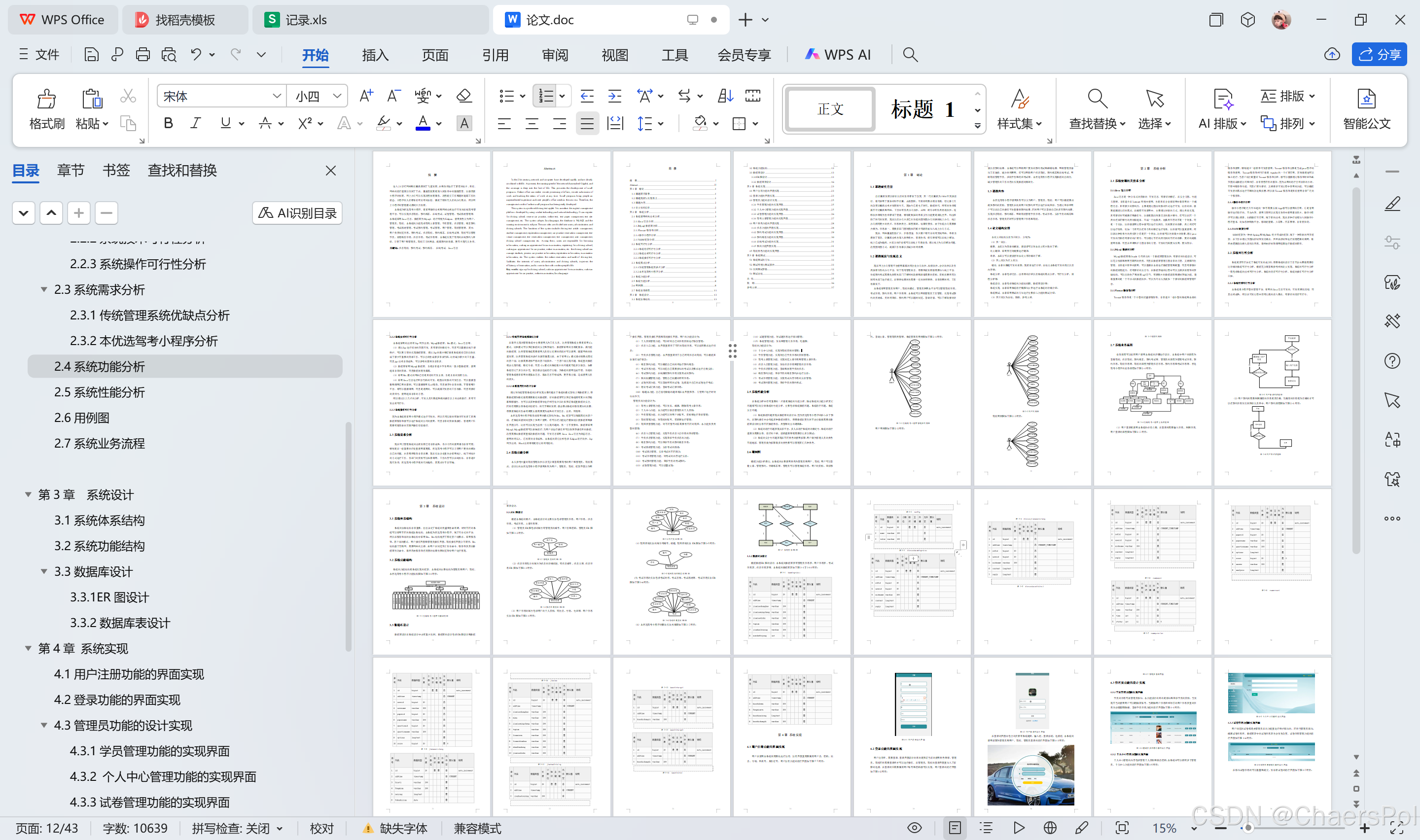Toggle Bold formatting
The image size is (1420, 840).
(168, 123)
